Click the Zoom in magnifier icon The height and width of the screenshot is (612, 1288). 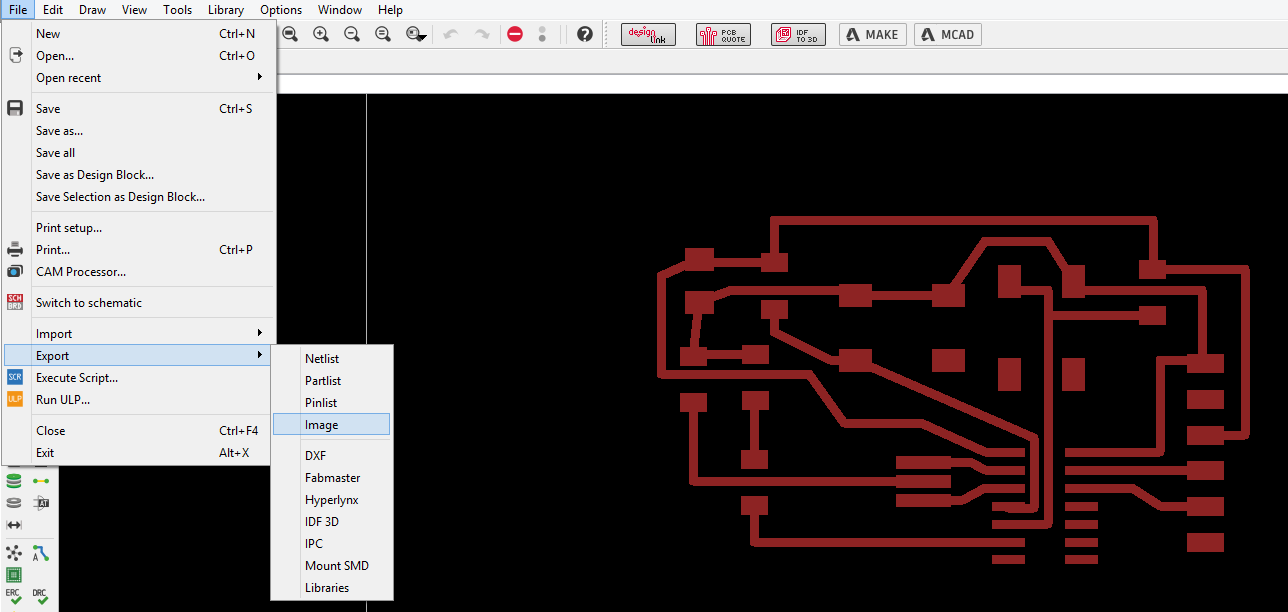pos(321,34)
